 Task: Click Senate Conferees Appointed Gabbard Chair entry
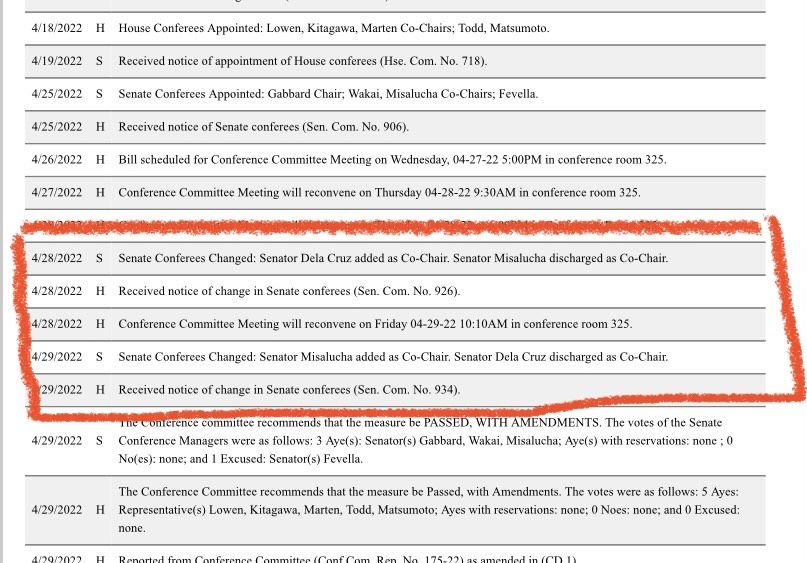tap(328, 94)
